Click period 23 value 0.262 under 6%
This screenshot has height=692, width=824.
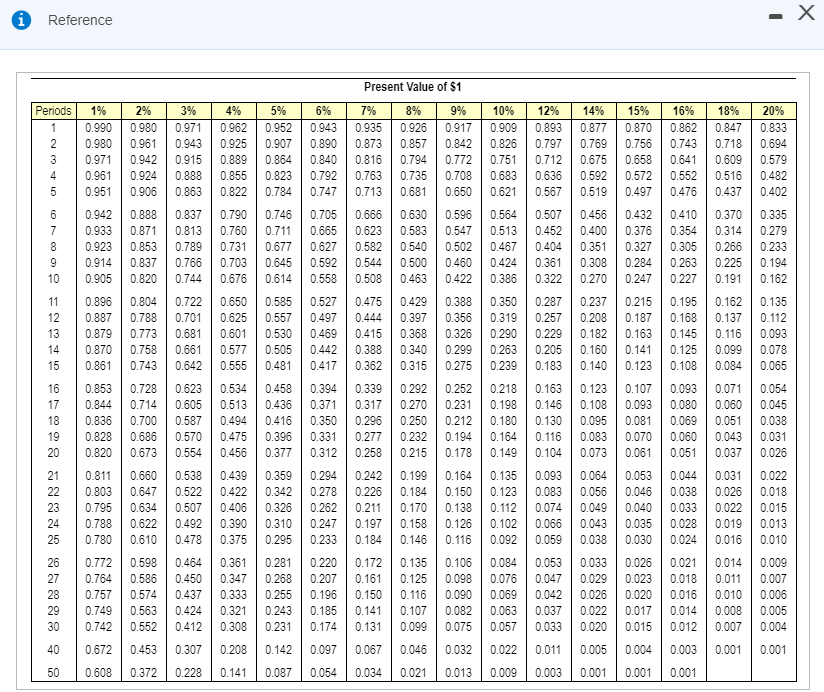[324, 508]
